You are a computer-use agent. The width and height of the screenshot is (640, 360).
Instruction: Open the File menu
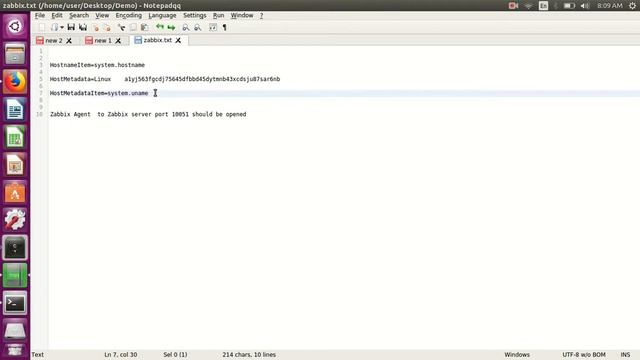pos(40,15)
